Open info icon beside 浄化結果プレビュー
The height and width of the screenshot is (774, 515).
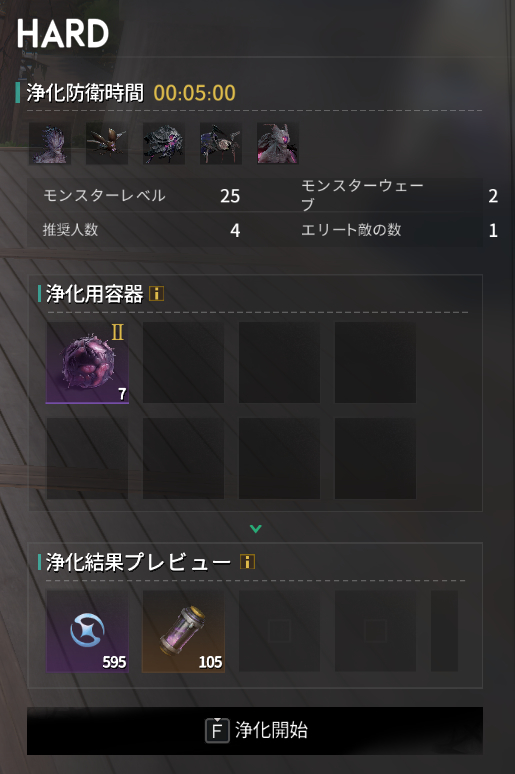tap(247, 562)
